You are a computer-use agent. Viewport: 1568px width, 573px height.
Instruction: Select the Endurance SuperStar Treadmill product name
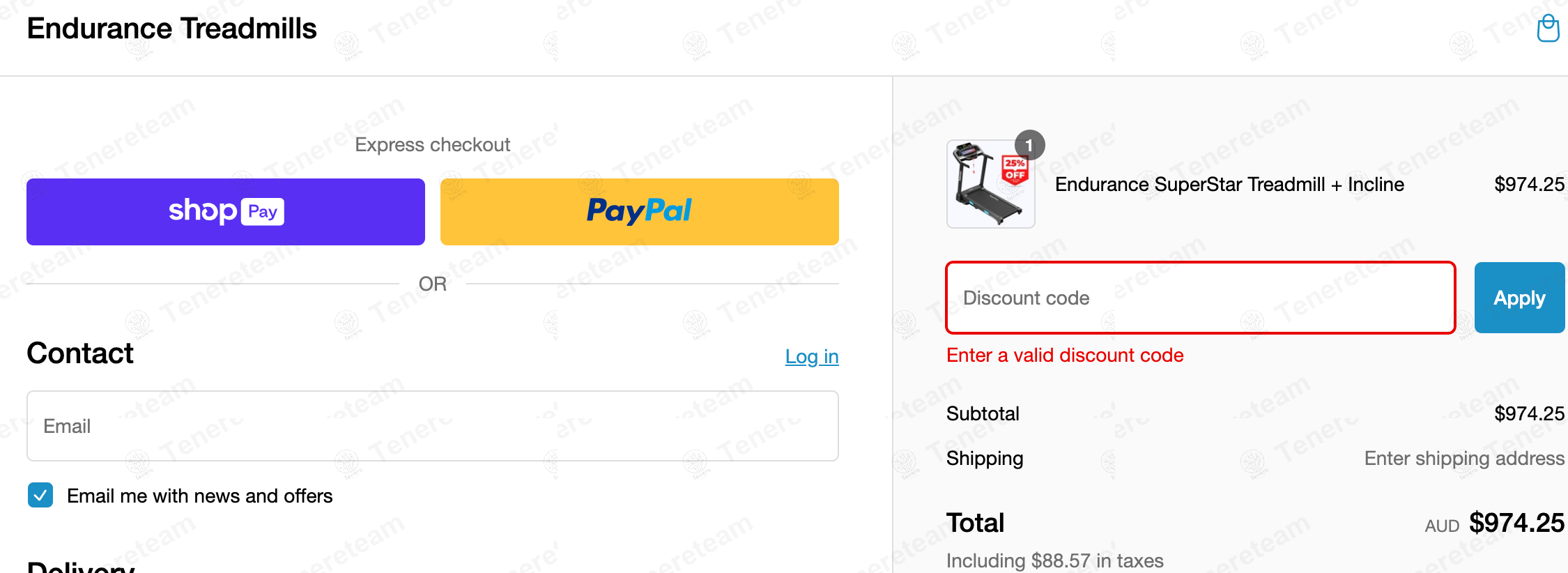click(x=1229, y=184)
